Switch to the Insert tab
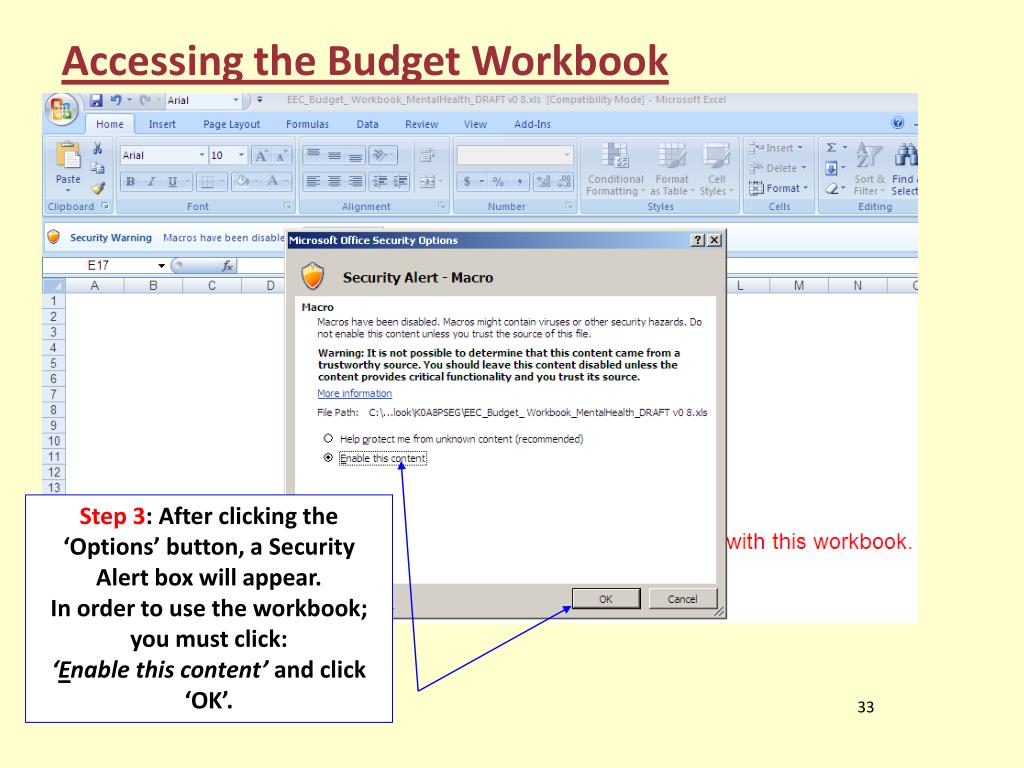 (x=162, y=124)
